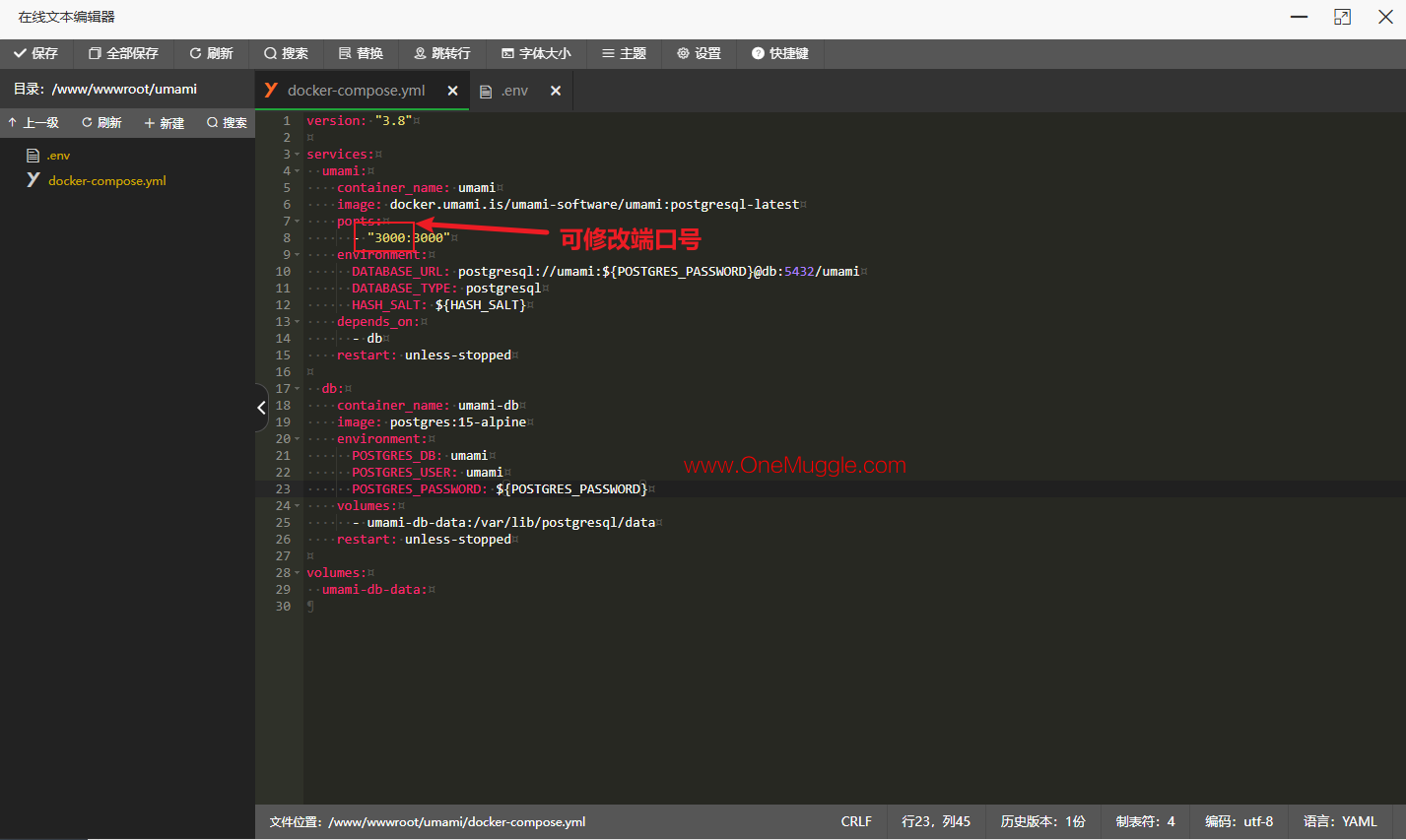Open the 替换 replace tool

click(x=361, y=53)
